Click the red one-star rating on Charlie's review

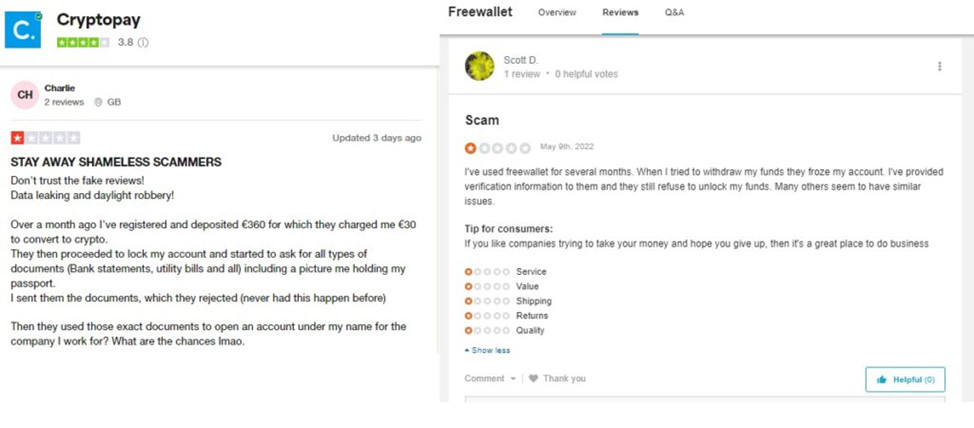(18, 138)
